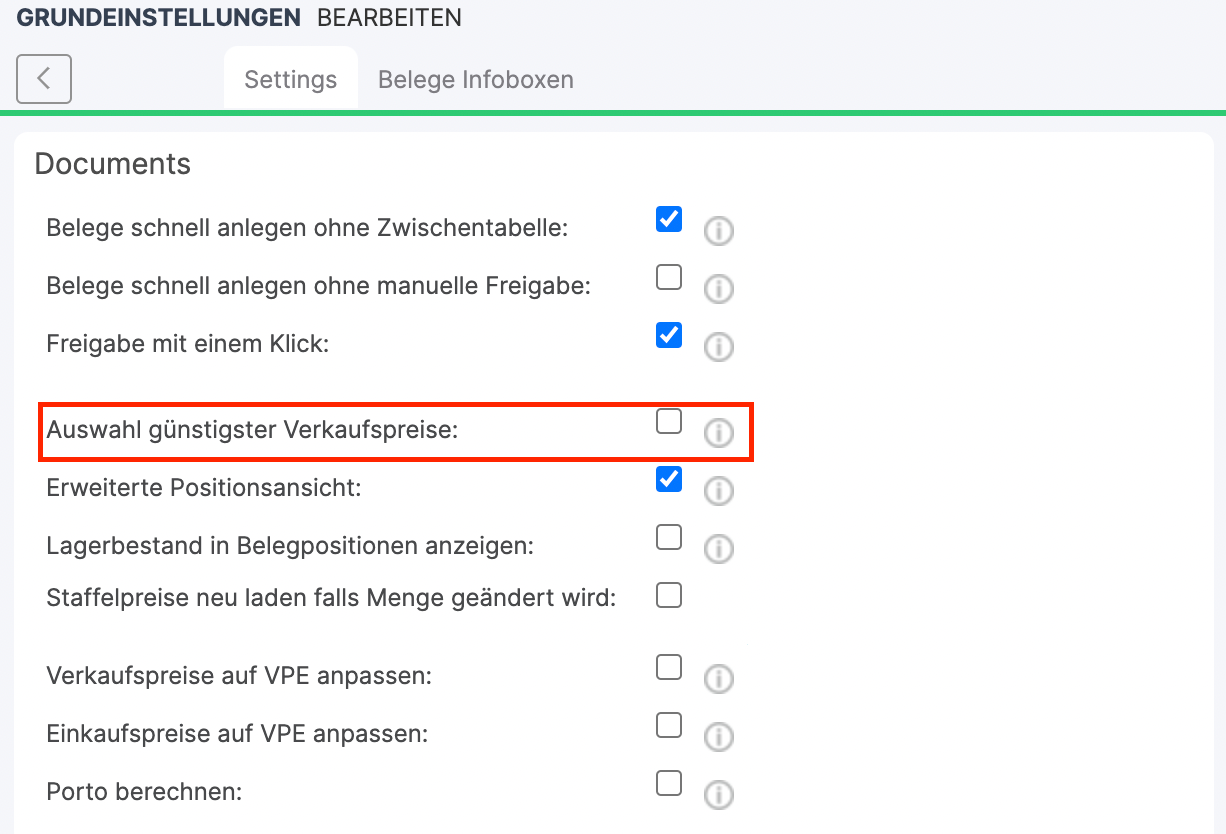
Task: Enable Auswahl günstigster Verkaufspreise checkbox
Action: 669,421
